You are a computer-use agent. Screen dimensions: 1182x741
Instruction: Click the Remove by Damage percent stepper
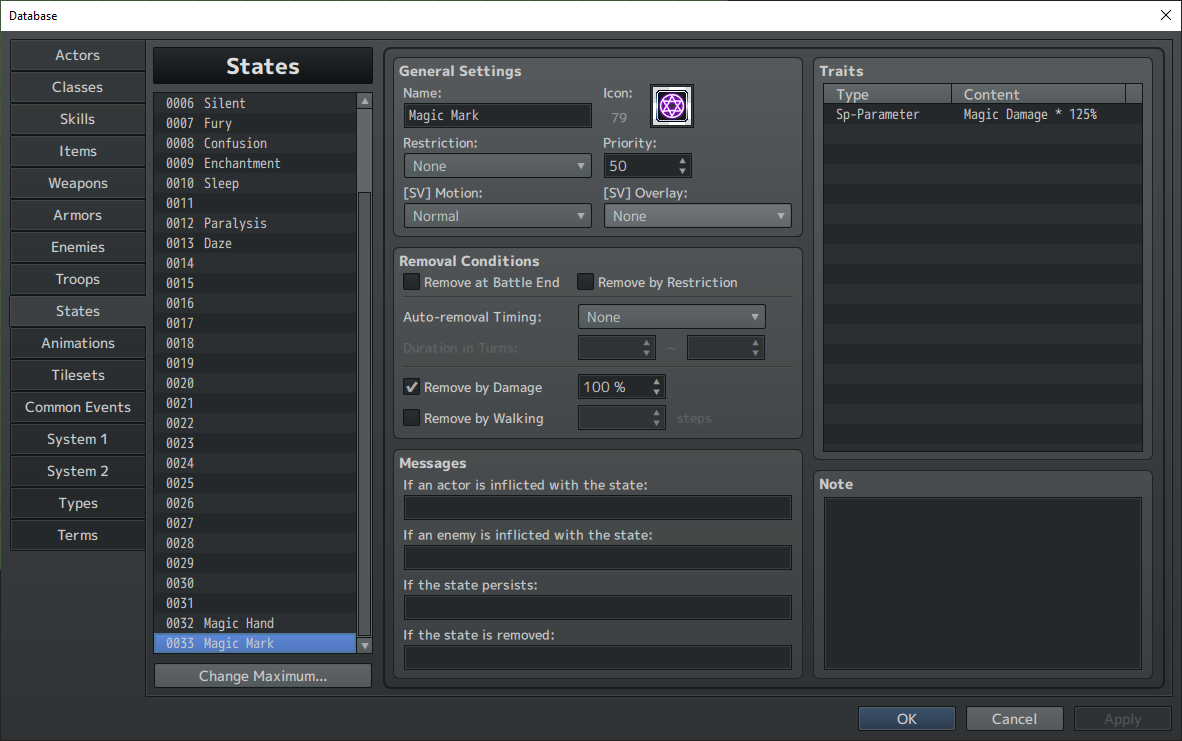tap(657, 387)
